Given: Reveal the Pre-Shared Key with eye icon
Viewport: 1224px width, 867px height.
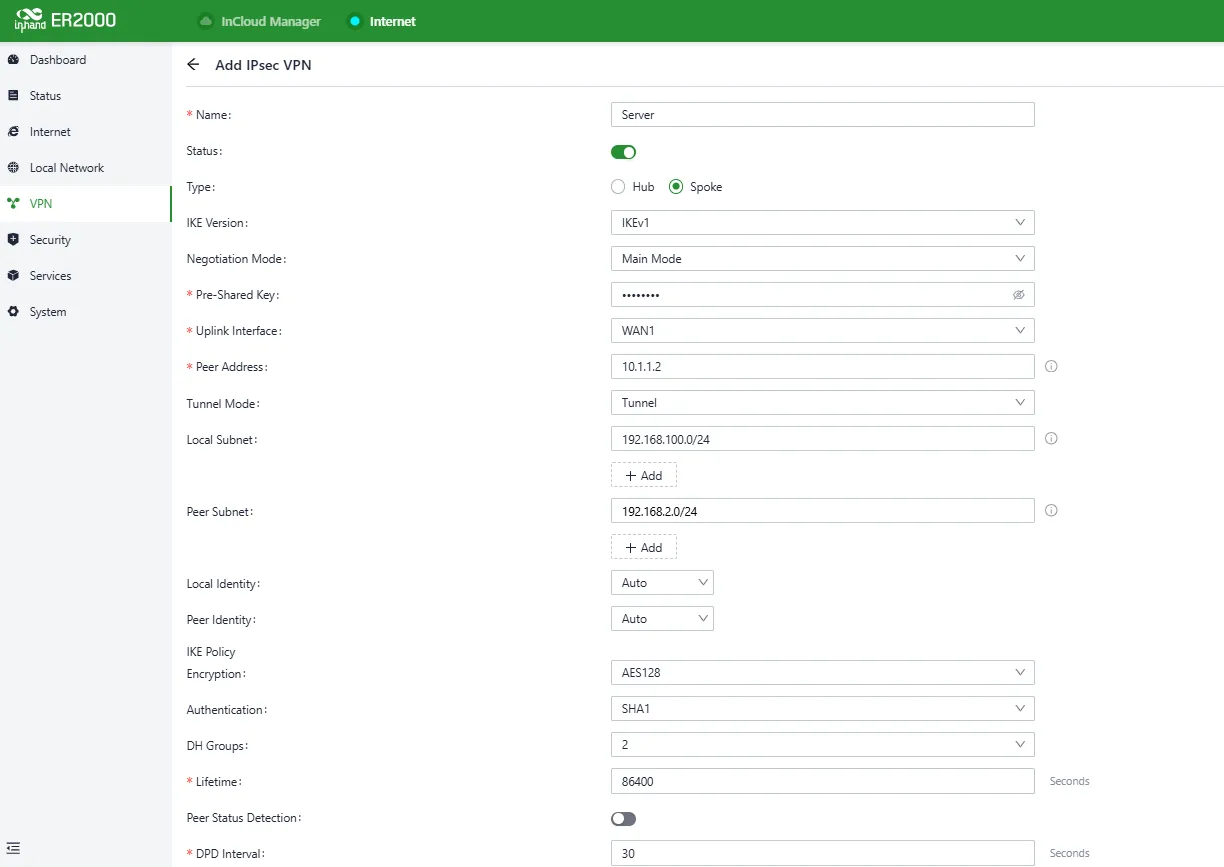Looking at the screenshot, I should [x=1019, y=295].
